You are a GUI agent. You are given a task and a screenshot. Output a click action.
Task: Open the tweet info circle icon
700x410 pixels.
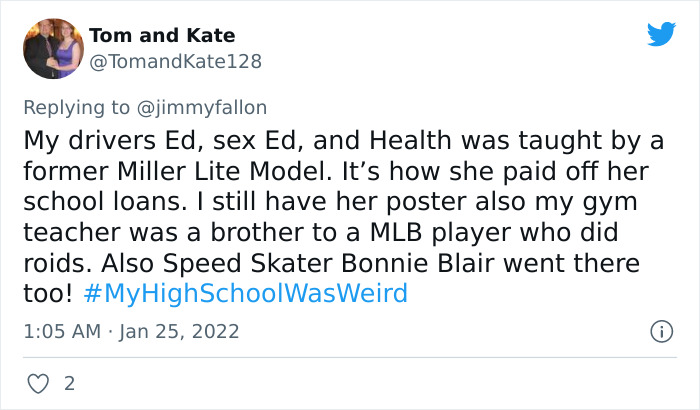click(x=660, y=331)
